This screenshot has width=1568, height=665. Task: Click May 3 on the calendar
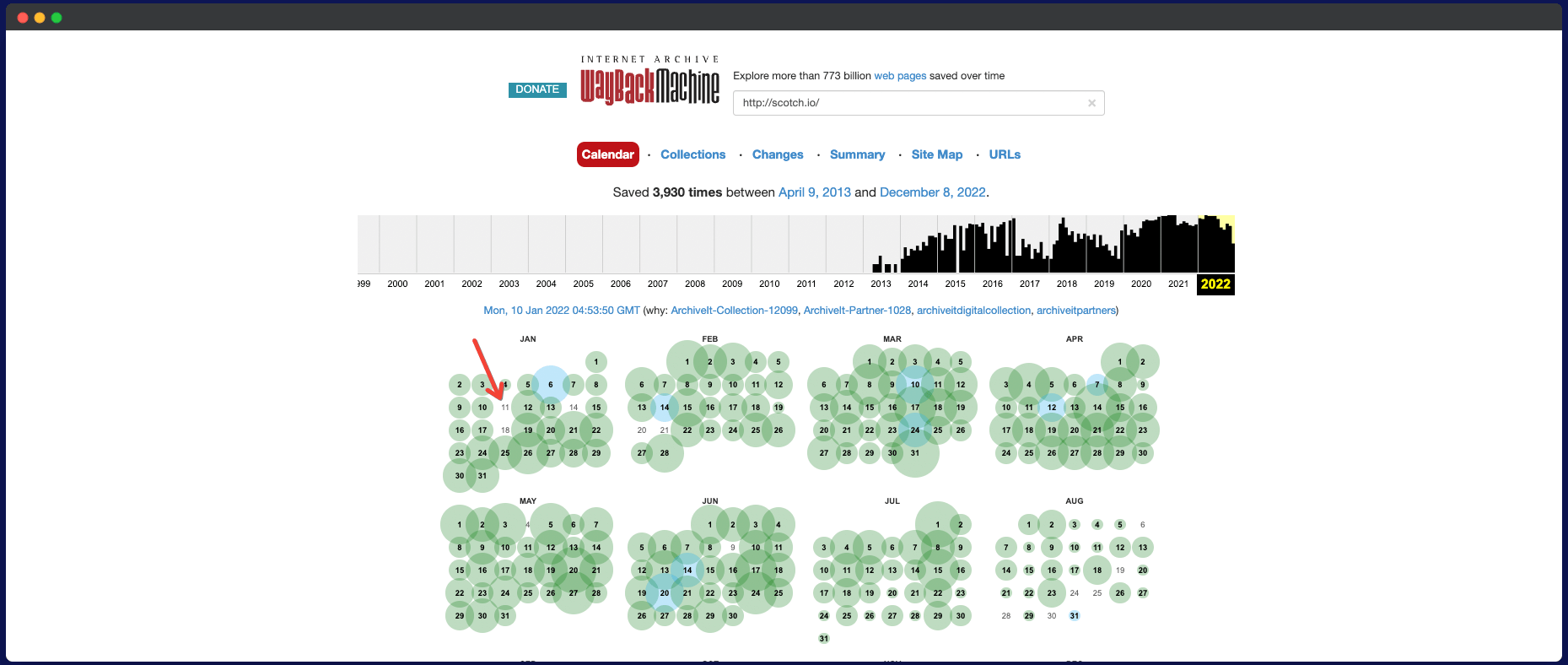pos(505,525)
